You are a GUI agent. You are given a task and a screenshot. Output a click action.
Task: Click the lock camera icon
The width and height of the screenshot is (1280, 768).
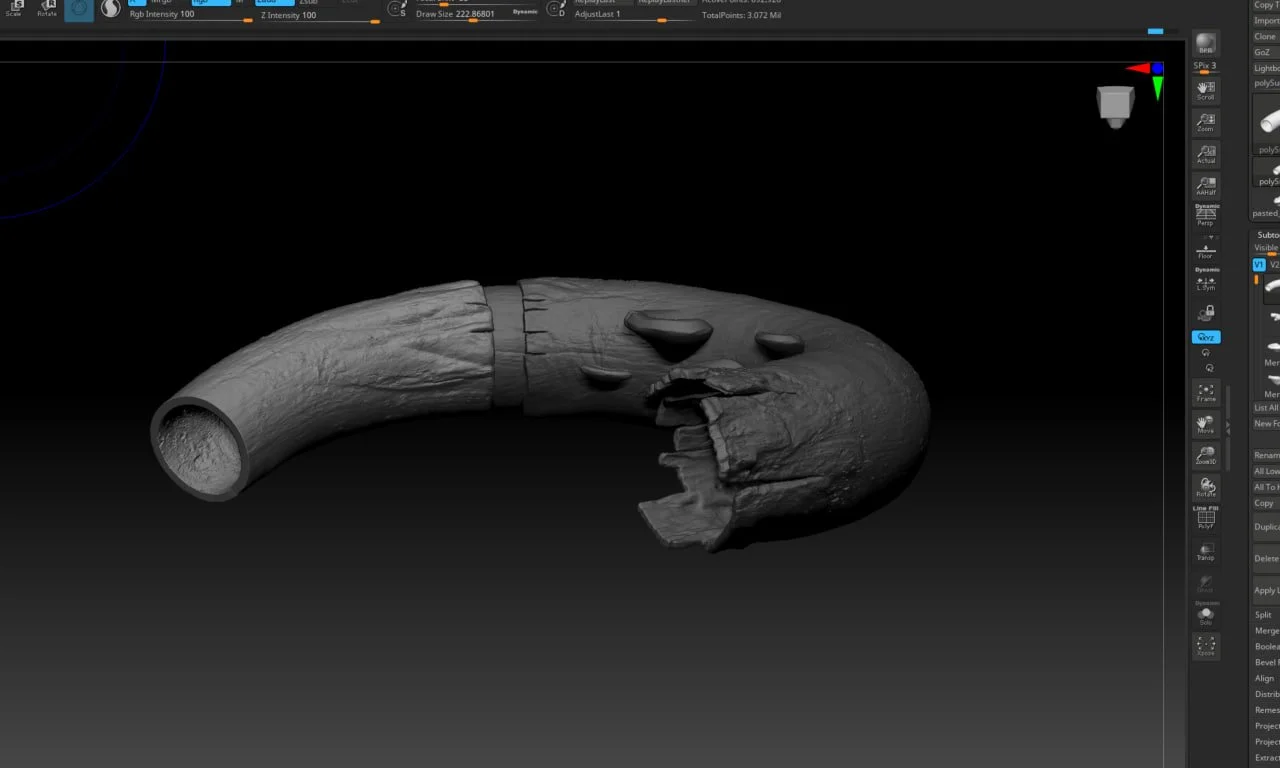(1206, 313)
